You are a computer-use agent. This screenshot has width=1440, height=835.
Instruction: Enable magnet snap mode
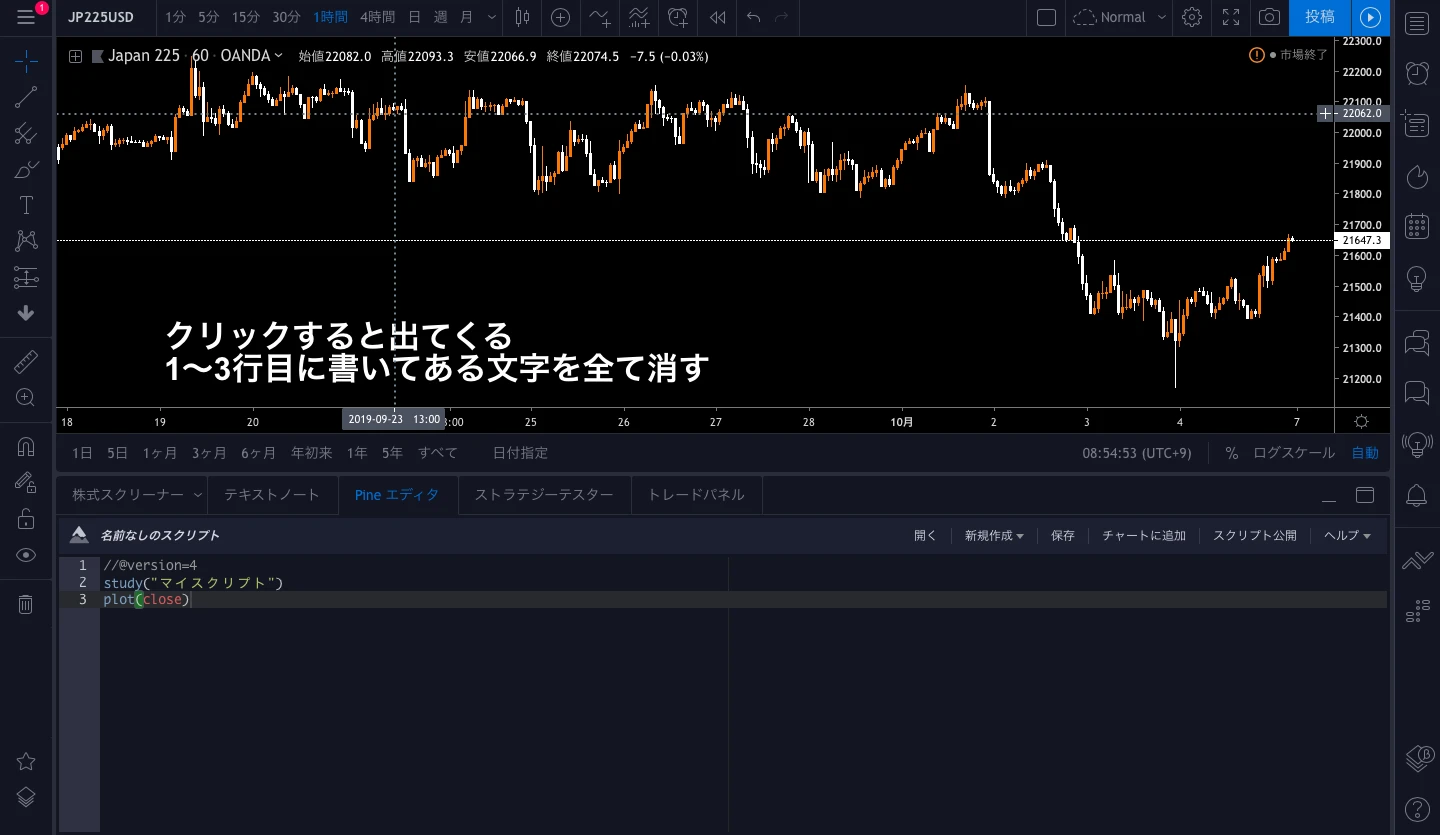pos(25,446)
